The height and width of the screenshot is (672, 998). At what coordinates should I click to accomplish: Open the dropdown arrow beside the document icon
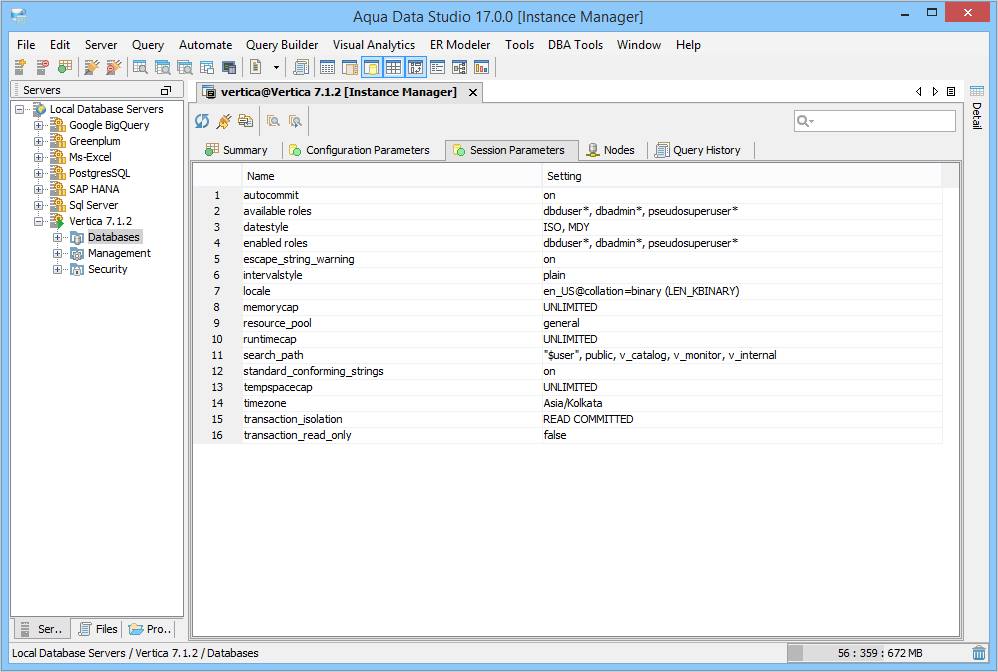276,67
